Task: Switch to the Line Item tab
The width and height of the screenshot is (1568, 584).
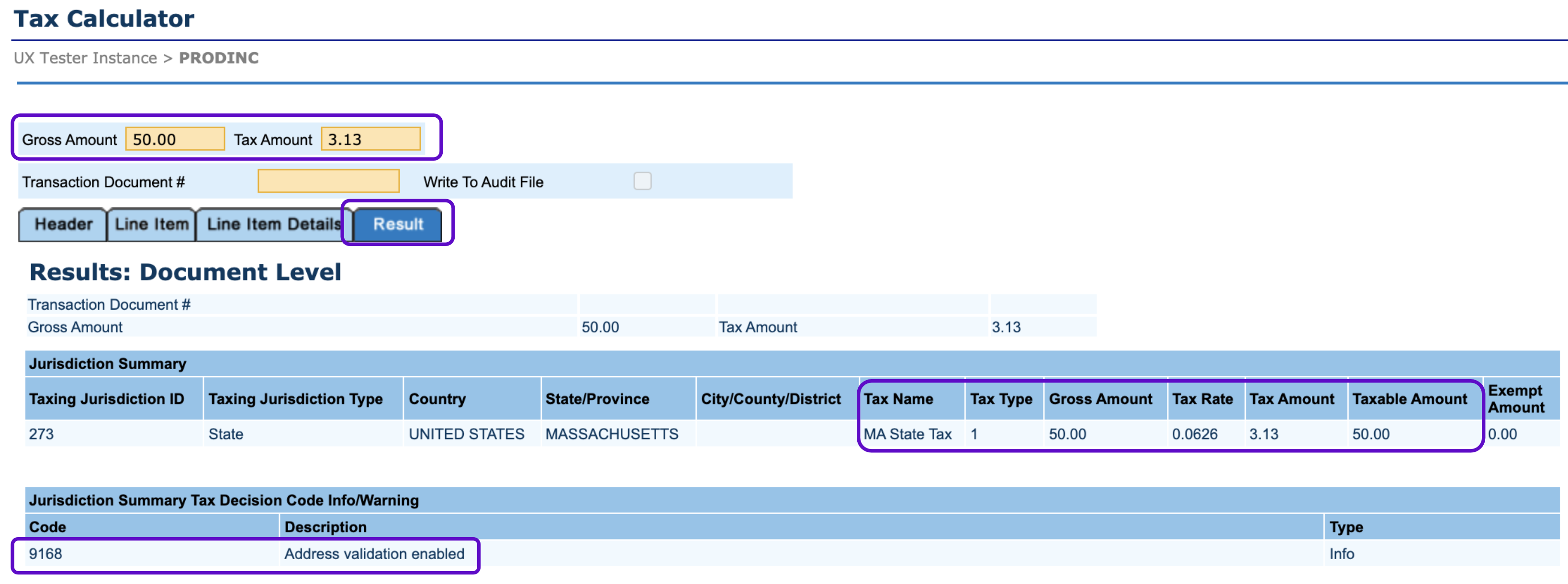Action: click(x=152, y=225)
